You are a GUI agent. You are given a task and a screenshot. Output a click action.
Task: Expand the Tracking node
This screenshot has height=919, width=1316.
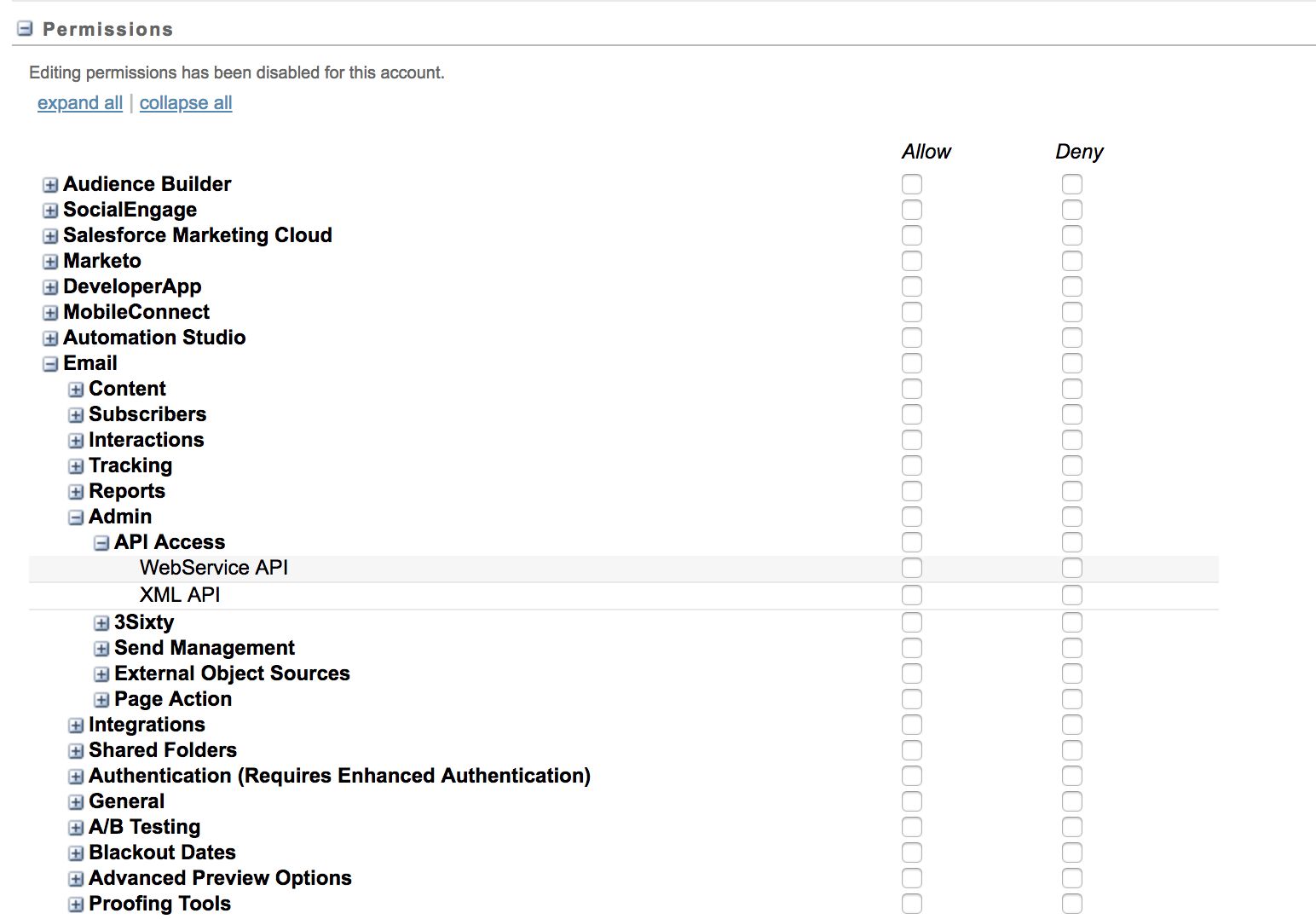[x=76, y=466]
